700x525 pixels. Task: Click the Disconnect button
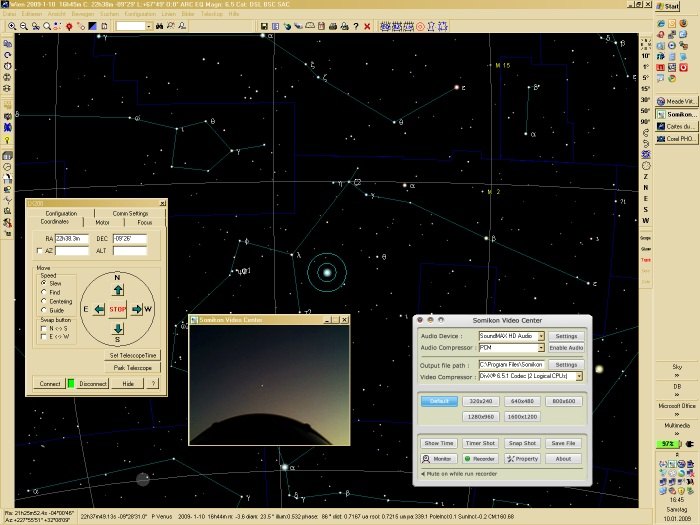click(x=92, y=383)
